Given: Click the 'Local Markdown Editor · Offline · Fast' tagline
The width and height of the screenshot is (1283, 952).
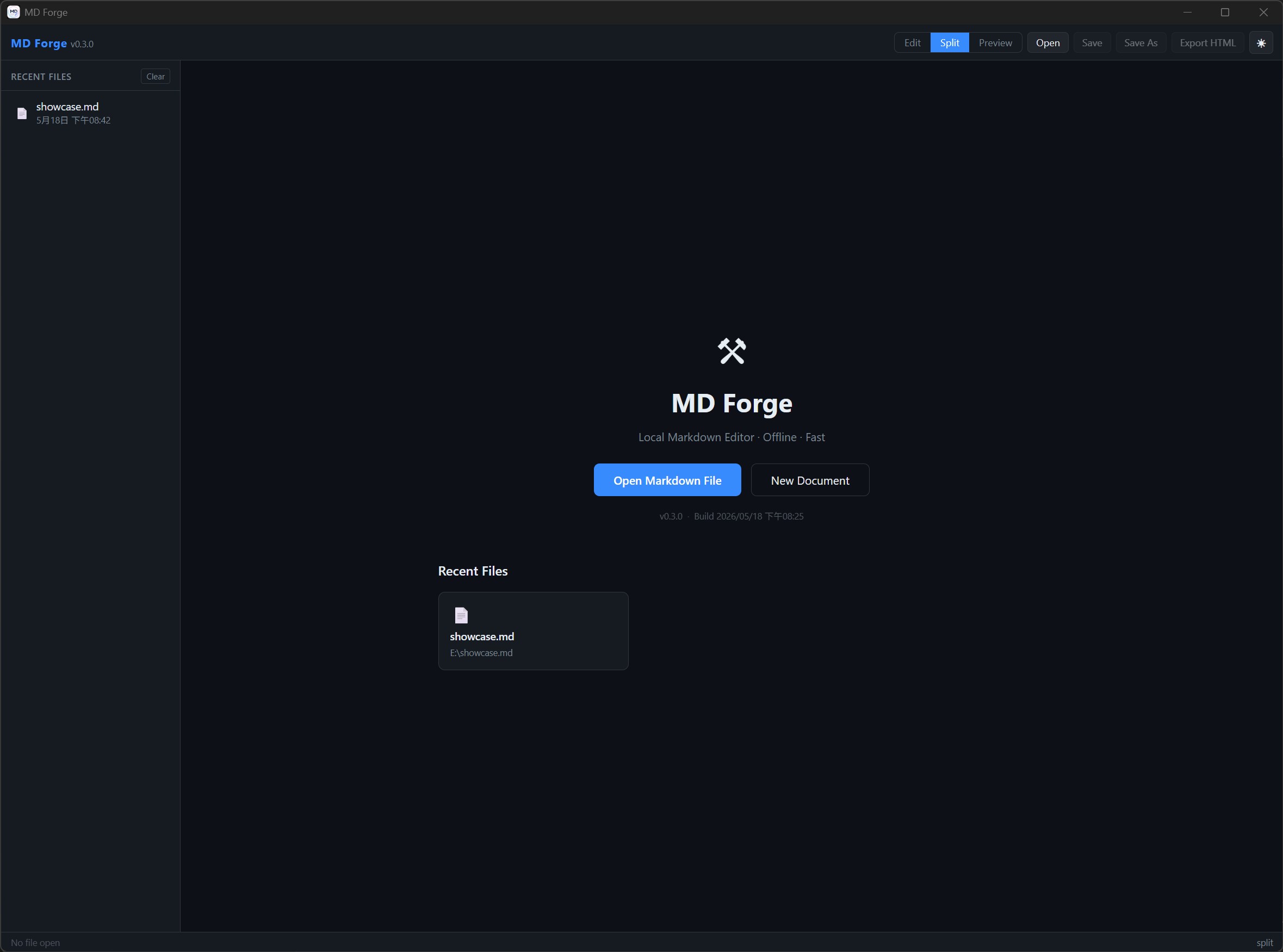Looking at the screenshot, I should 731,437.
